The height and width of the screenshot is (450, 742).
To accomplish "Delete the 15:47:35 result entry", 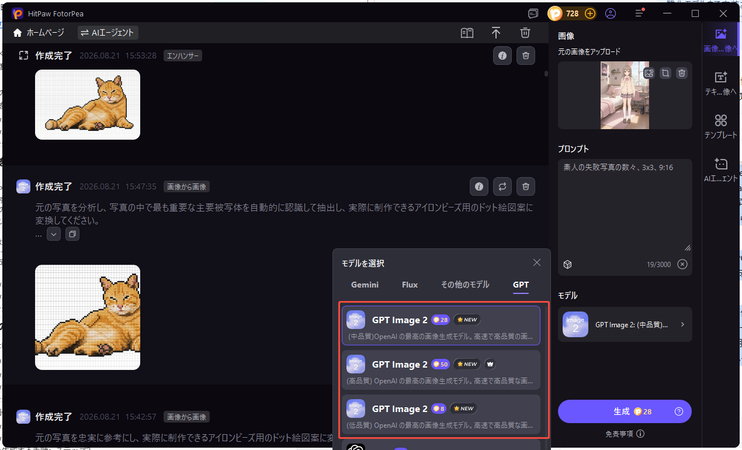I will pyautogui.click(x=525, y=186).
